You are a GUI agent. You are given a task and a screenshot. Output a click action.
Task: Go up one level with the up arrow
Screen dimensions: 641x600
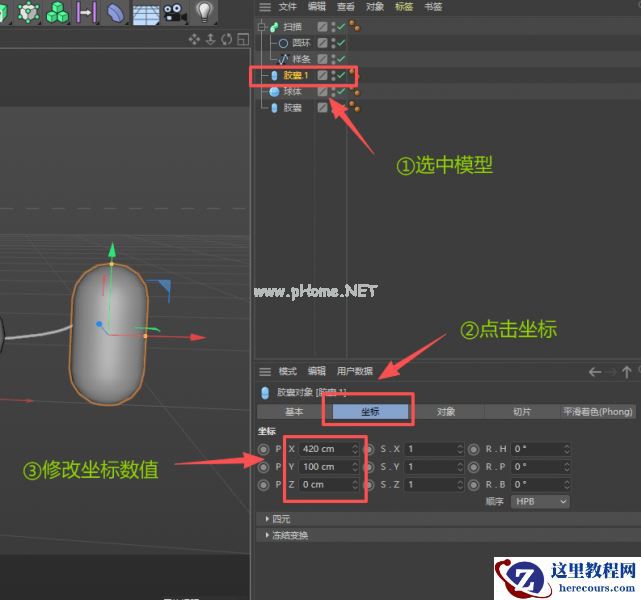tap(626, 372)
